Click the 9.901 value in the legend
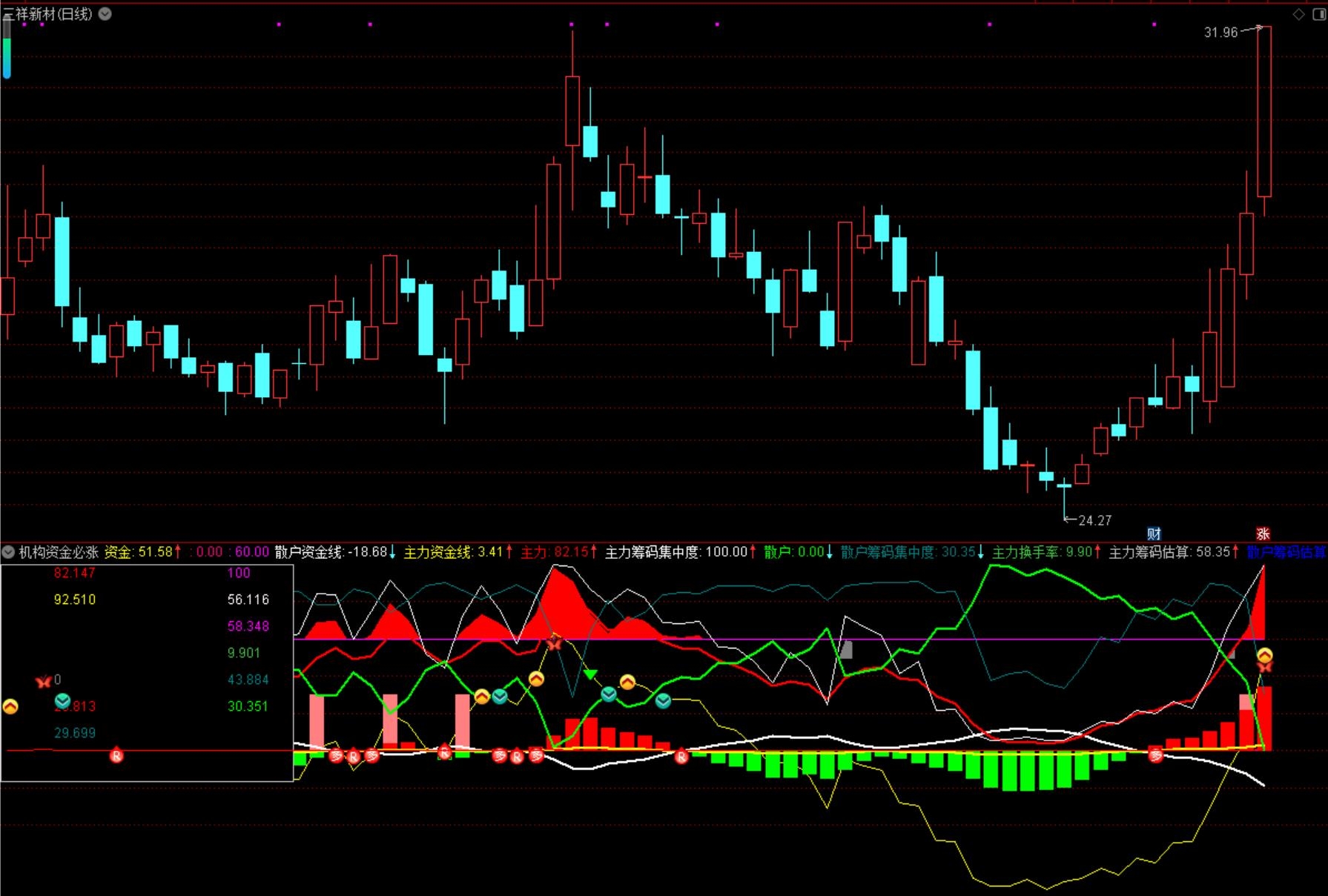This screenshot has width=1328, height=896. pyautogui.click(x=243, y=653)
